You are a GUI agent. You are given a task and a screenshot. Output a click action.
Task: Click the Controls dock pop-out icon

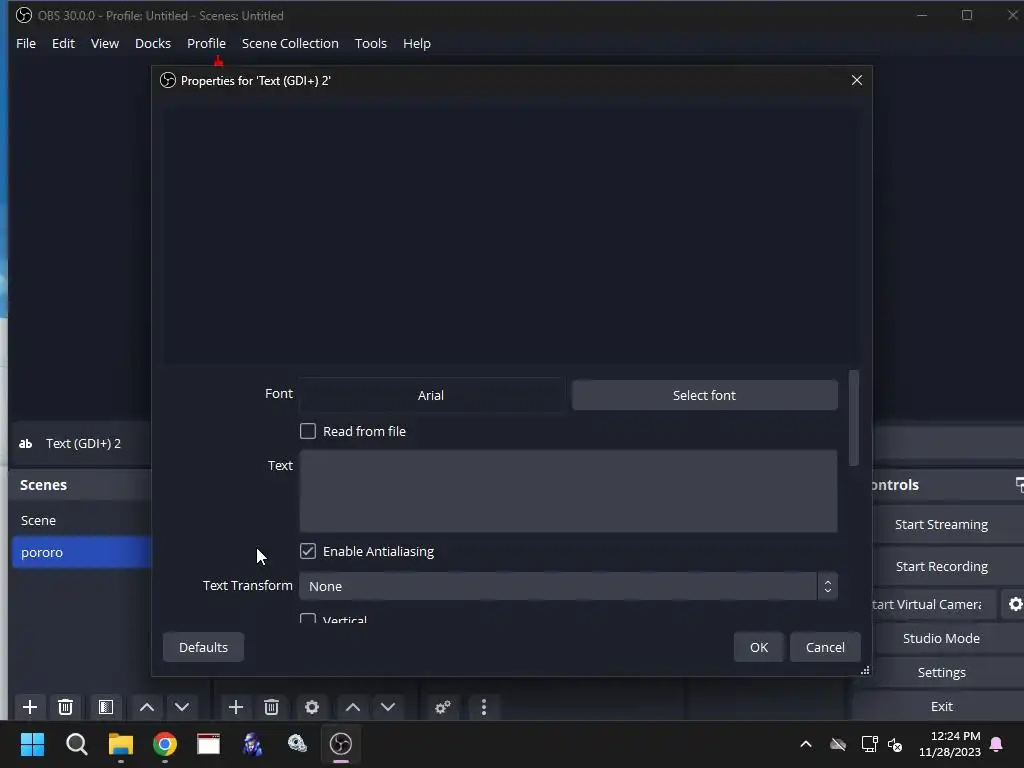pyautogui.click(x=1019, y=485)
